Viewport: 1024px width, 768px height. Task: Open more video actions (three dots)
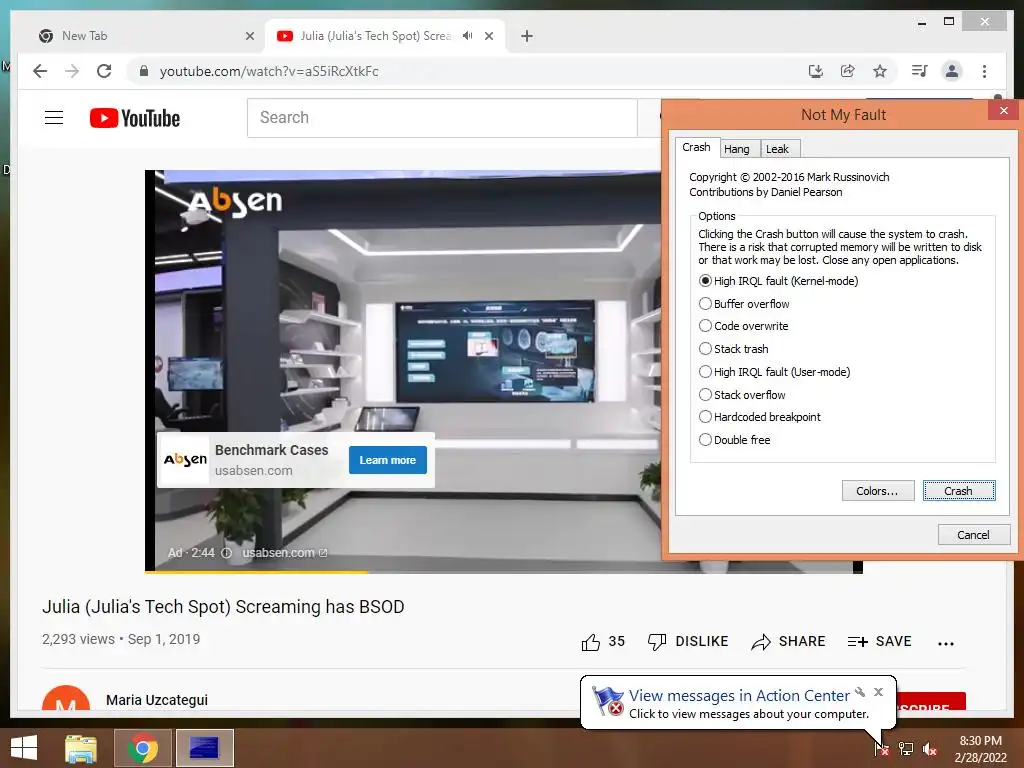point(946,643)
